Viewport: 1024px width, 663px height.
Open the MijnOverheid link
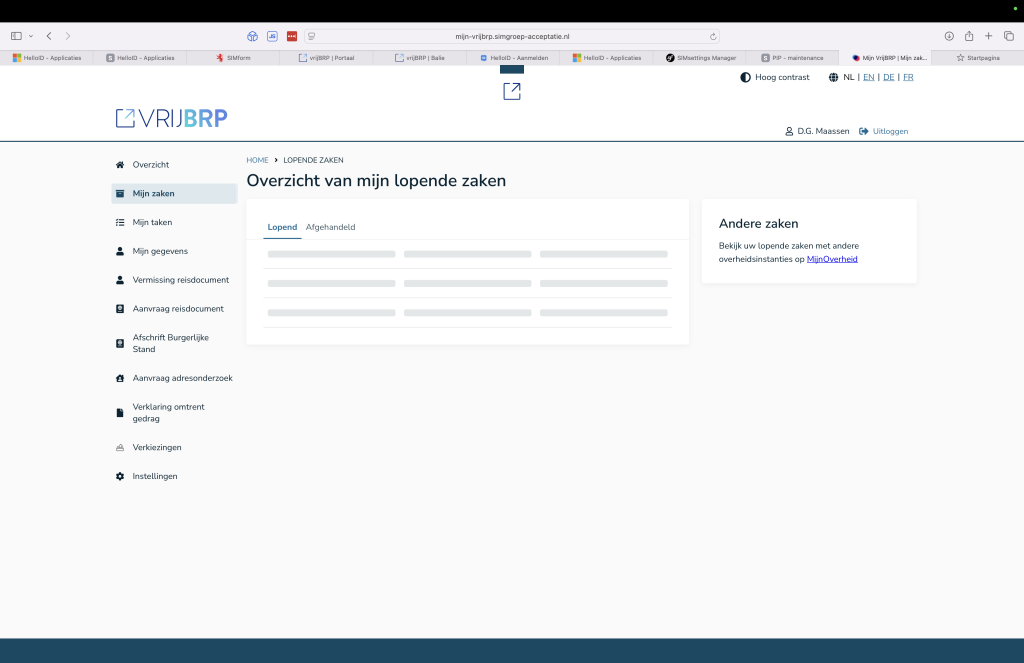coord(832,259)
